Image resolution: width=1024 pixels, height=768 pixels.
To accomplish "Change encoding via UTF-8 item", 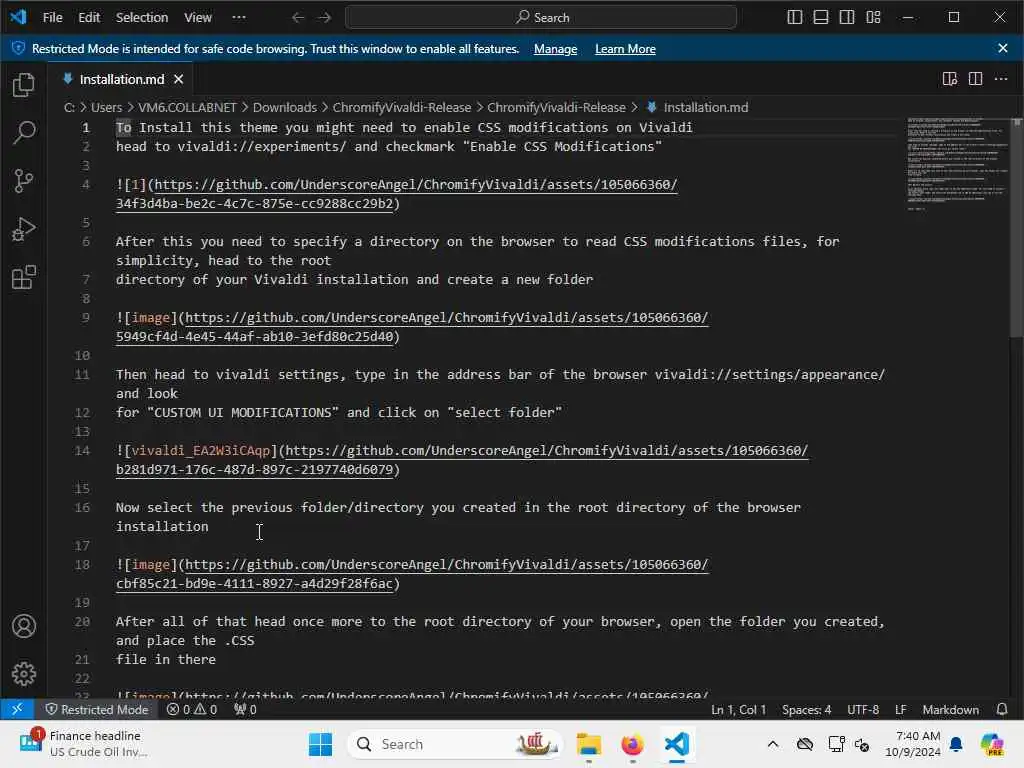I will (x=863, y=709).
